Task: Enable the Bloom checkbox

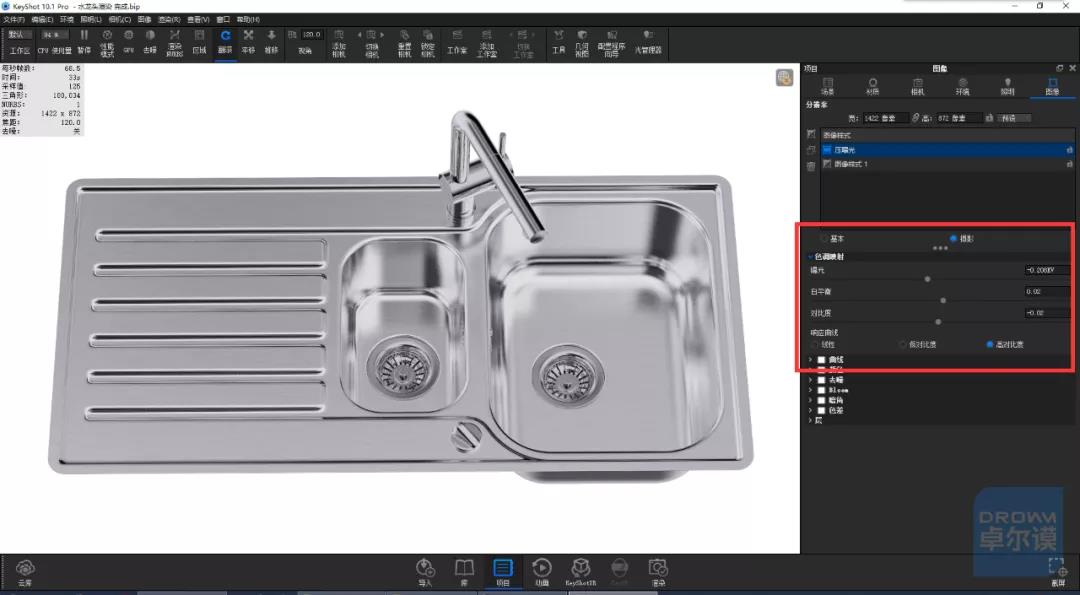Action: tap(821, 390)
